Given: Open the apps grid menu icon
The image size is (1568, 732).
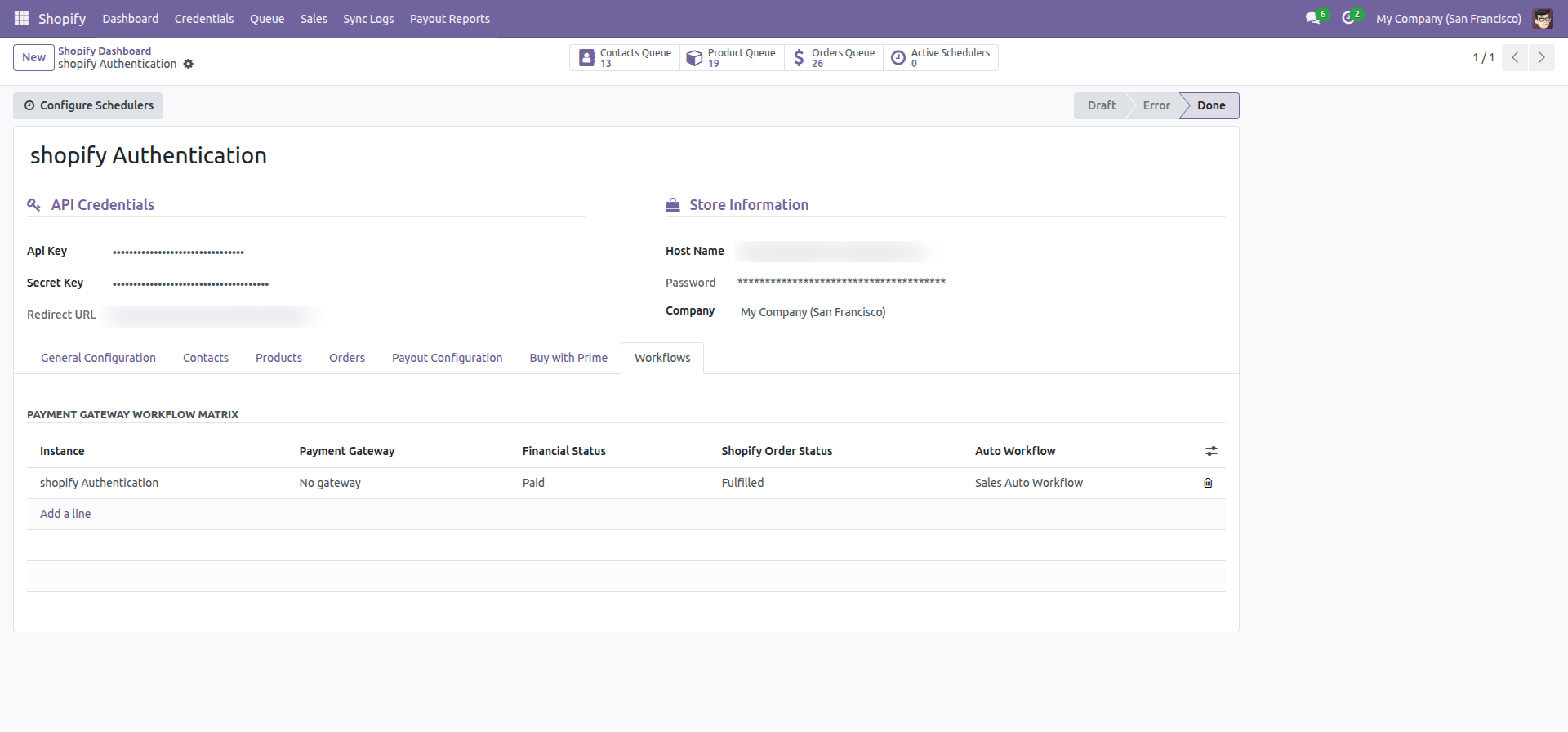Looking at the screenshot, I should click(22, 18).
